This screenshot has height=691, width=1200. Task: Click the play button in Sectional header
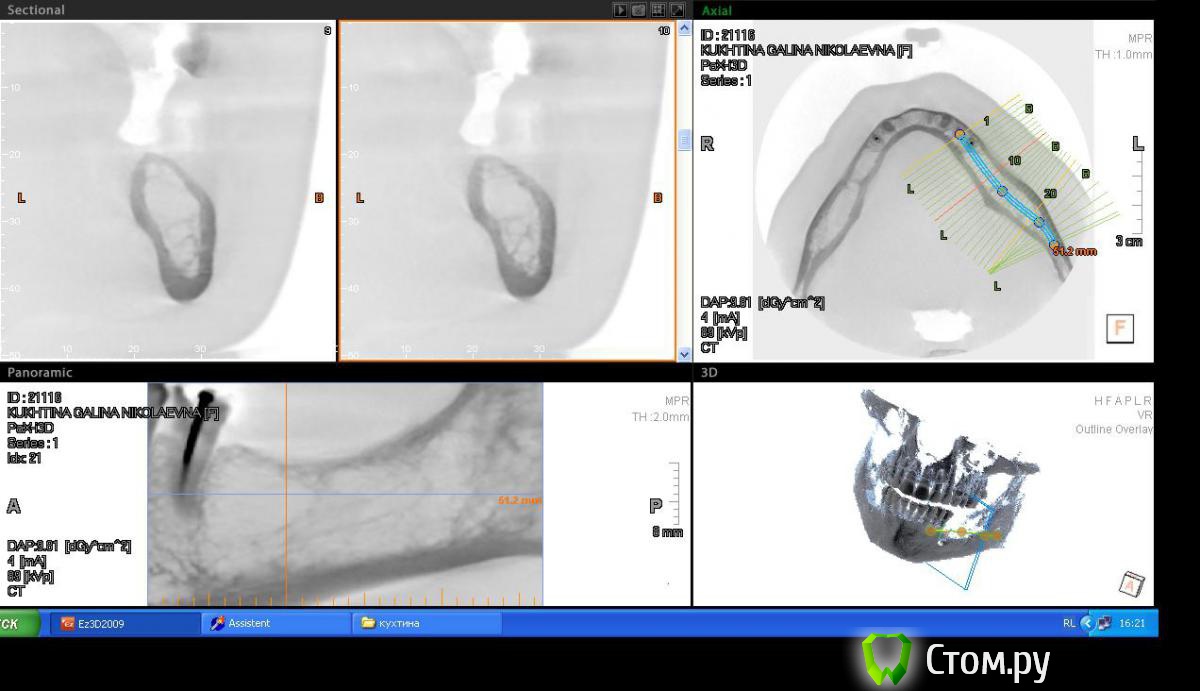(621, 10)
